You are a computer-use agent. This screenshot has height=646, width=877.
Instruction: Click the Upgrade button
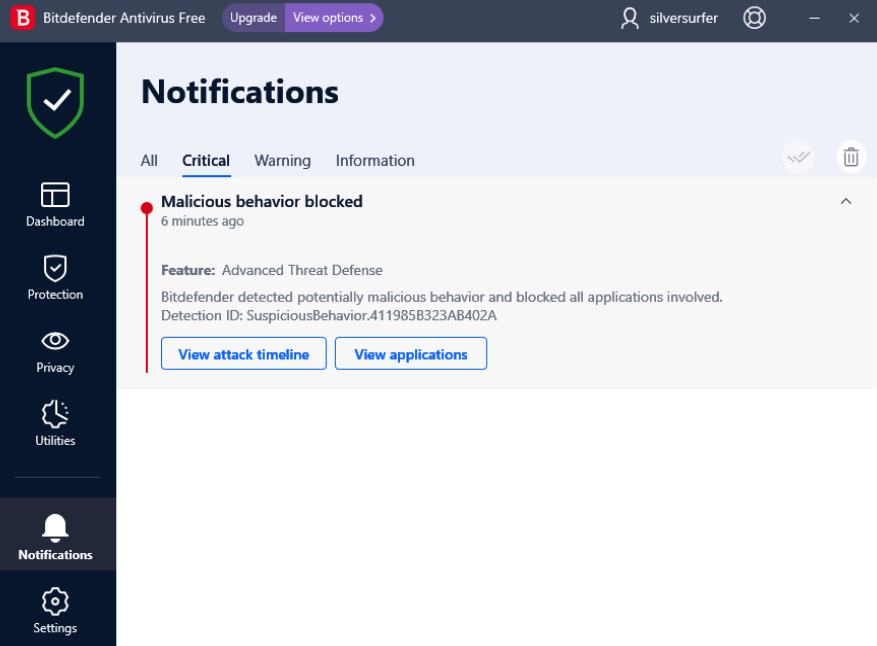[x=253, y=18]
